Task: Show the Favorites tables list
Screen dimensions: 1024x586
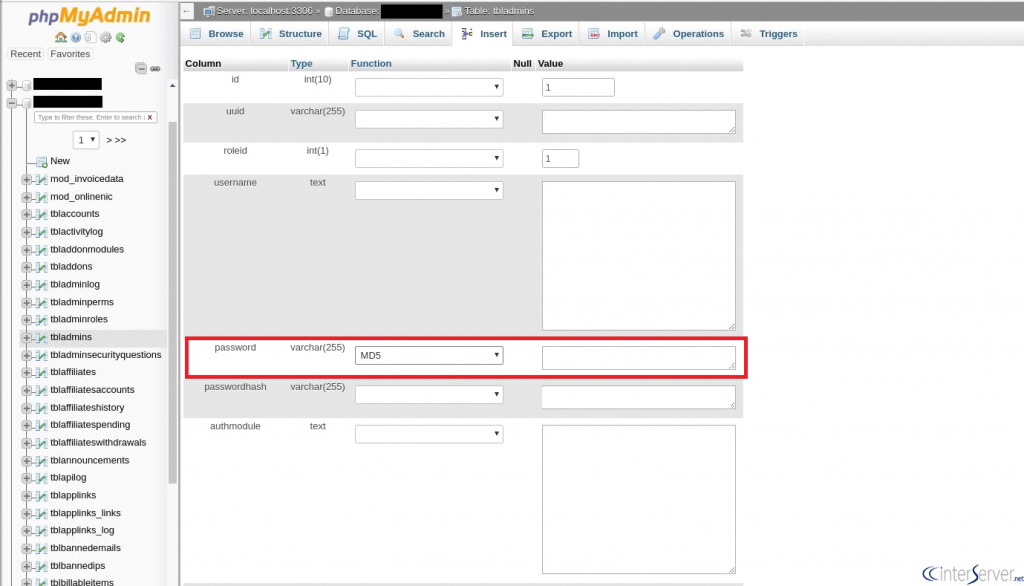Action: (70, 54)
